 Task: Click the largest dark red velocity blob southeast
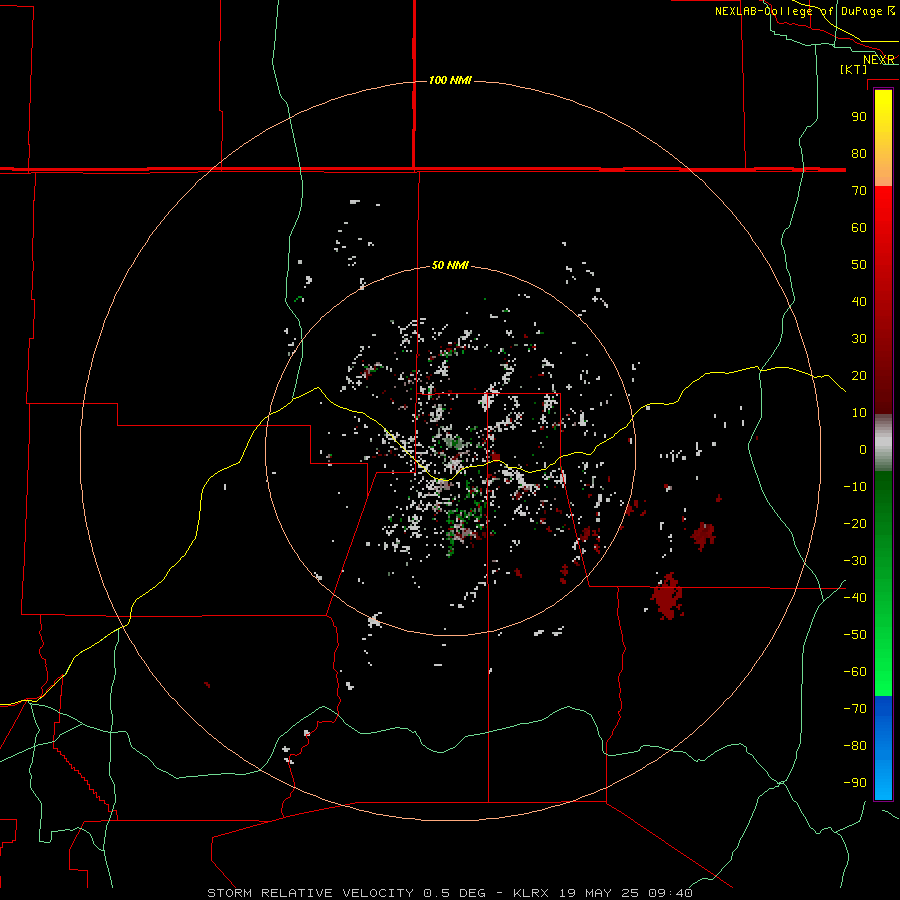point(668,596)
